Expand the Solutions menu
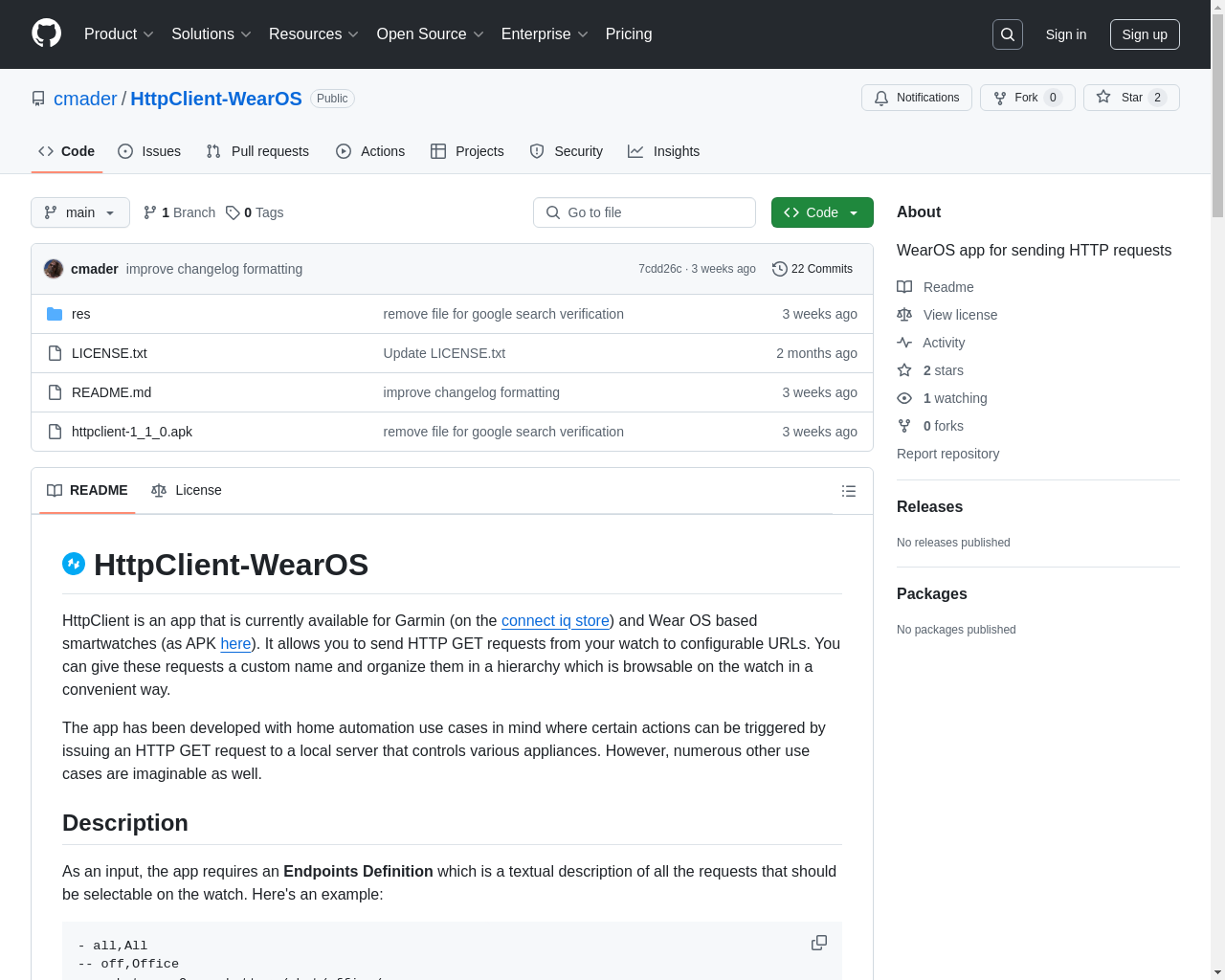 [212, 34]
